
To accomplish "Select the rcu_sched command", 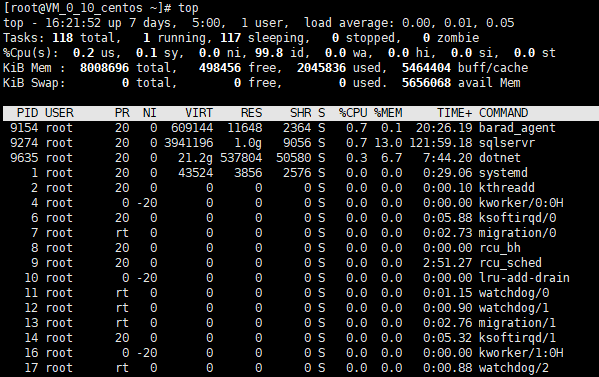I will click(510, 263).
